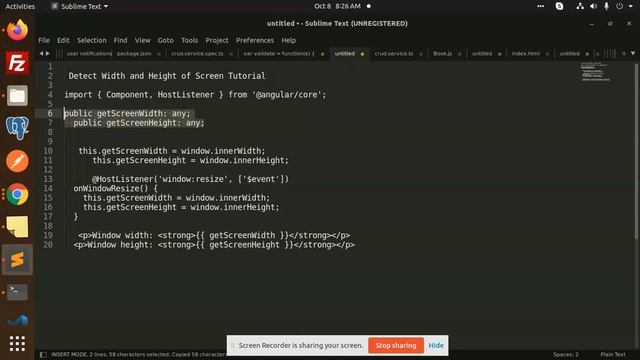The height and width of the screenshot is (360, 640).
Task: Open the Sublime Text app menu dropdown
Action: pos(80,6)
